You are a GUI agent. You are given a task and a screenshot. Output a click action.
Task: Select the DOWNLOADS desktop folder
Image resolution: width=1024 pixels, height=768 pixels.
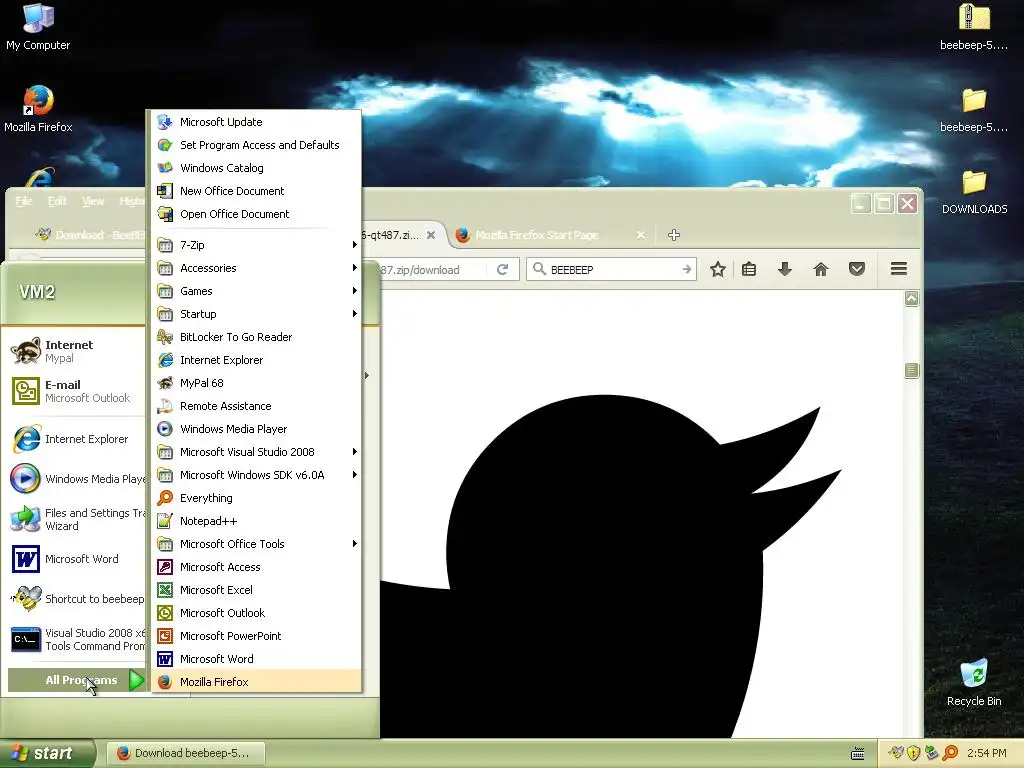tap(974, 192)
